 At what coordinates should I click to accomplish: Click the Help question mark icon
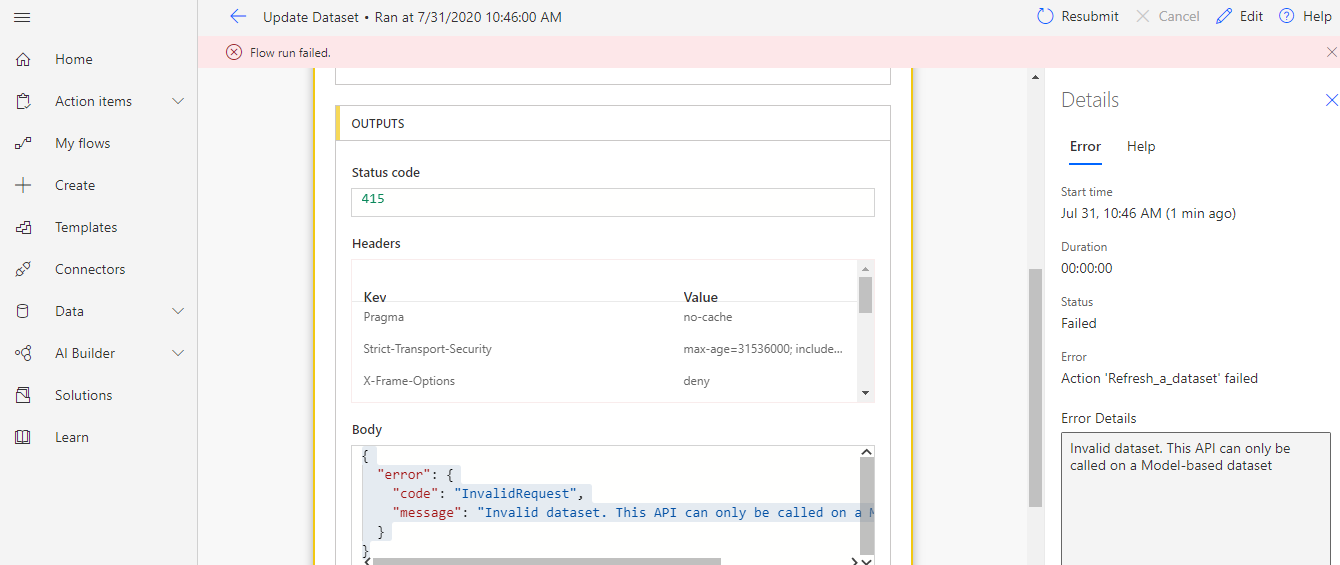coord(1287,16)
